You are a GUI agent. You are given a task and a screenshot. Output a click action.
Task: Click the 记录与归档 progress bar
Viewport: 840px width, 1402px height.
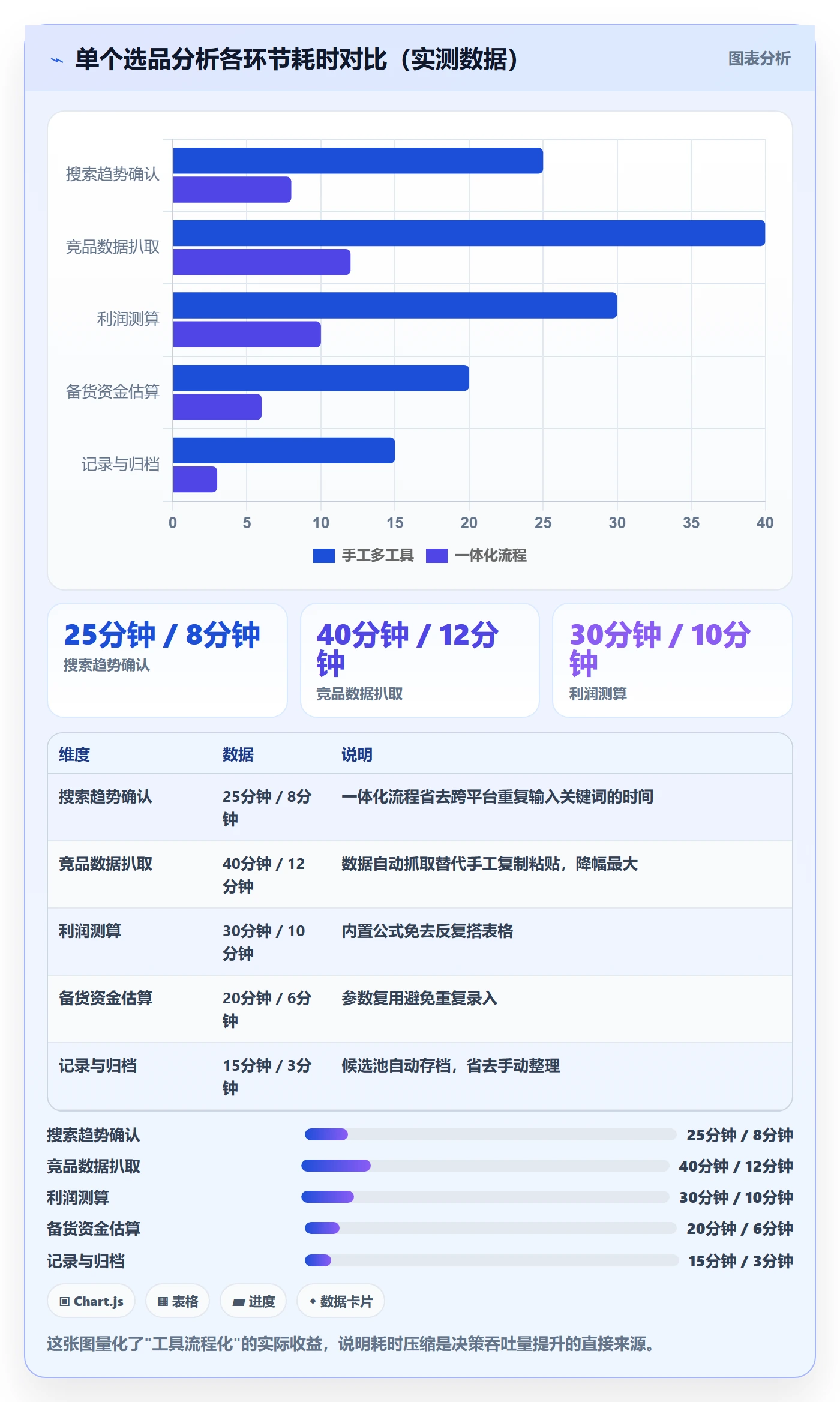(x=492, y=1260)
